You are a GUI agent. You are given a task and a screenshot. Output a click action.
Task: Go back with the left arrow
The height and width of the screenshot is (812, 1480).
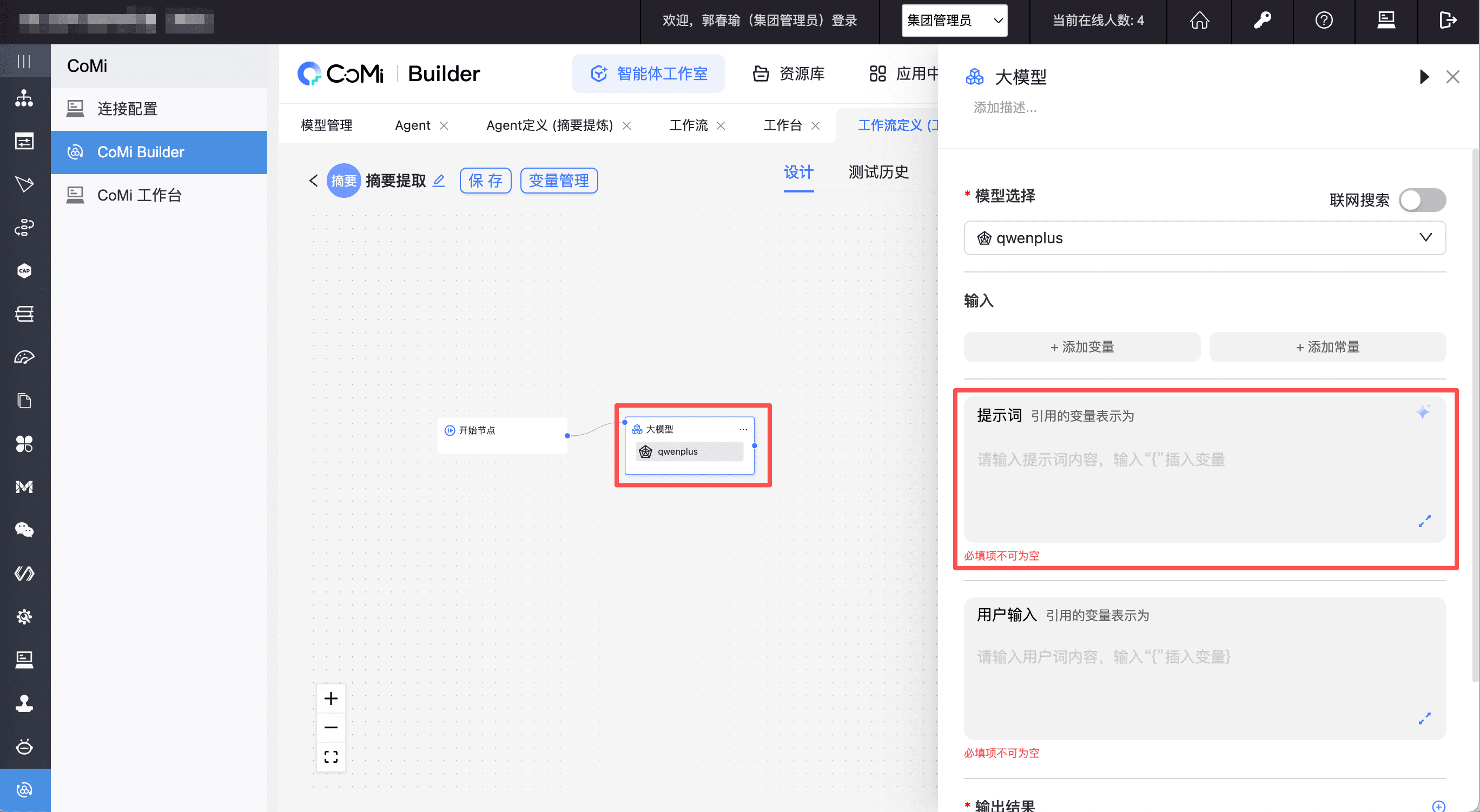coord(313,181)
